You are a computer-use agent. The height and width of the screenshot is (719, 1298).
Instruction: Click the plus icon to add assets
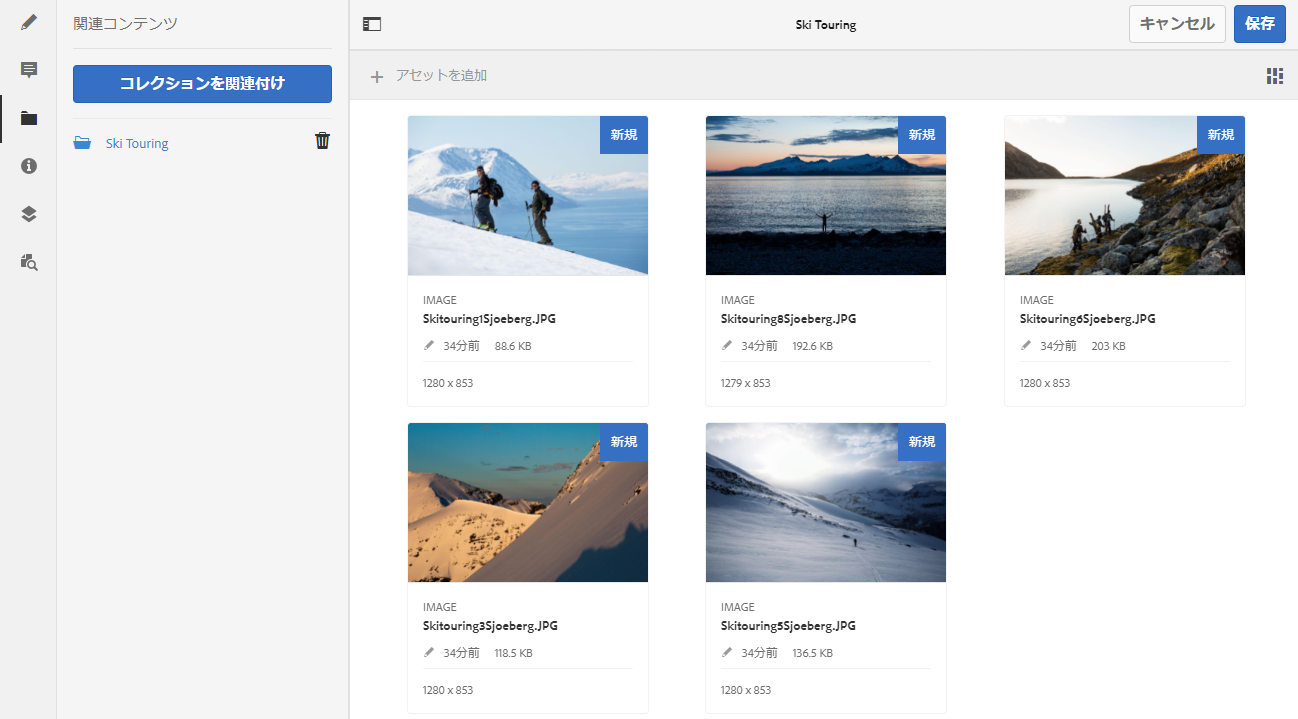coord(377,76)
